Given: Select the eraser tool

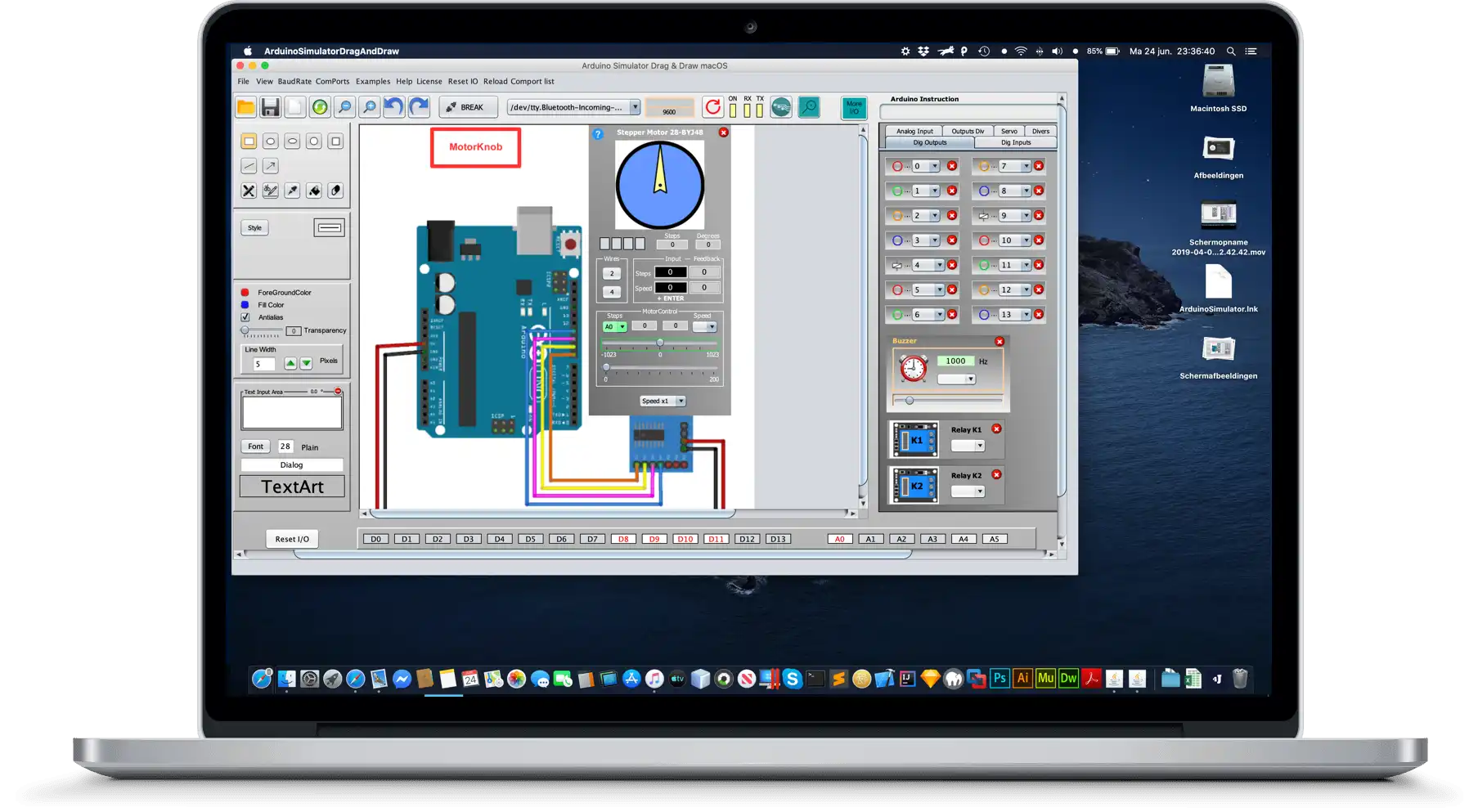Looking at the screenshot, I should 335,191.
